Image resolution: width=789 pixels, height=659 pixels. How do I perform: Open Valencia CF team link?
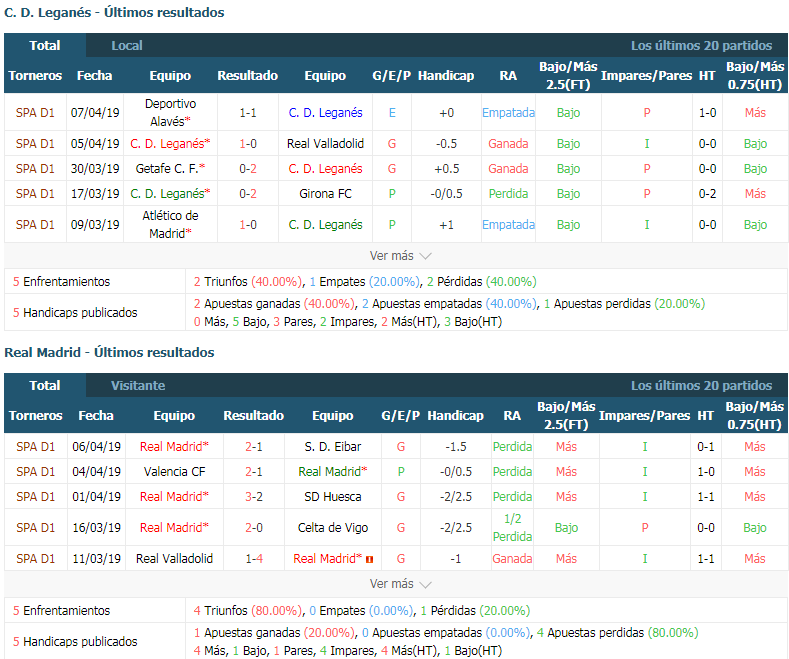click(174, 472)
